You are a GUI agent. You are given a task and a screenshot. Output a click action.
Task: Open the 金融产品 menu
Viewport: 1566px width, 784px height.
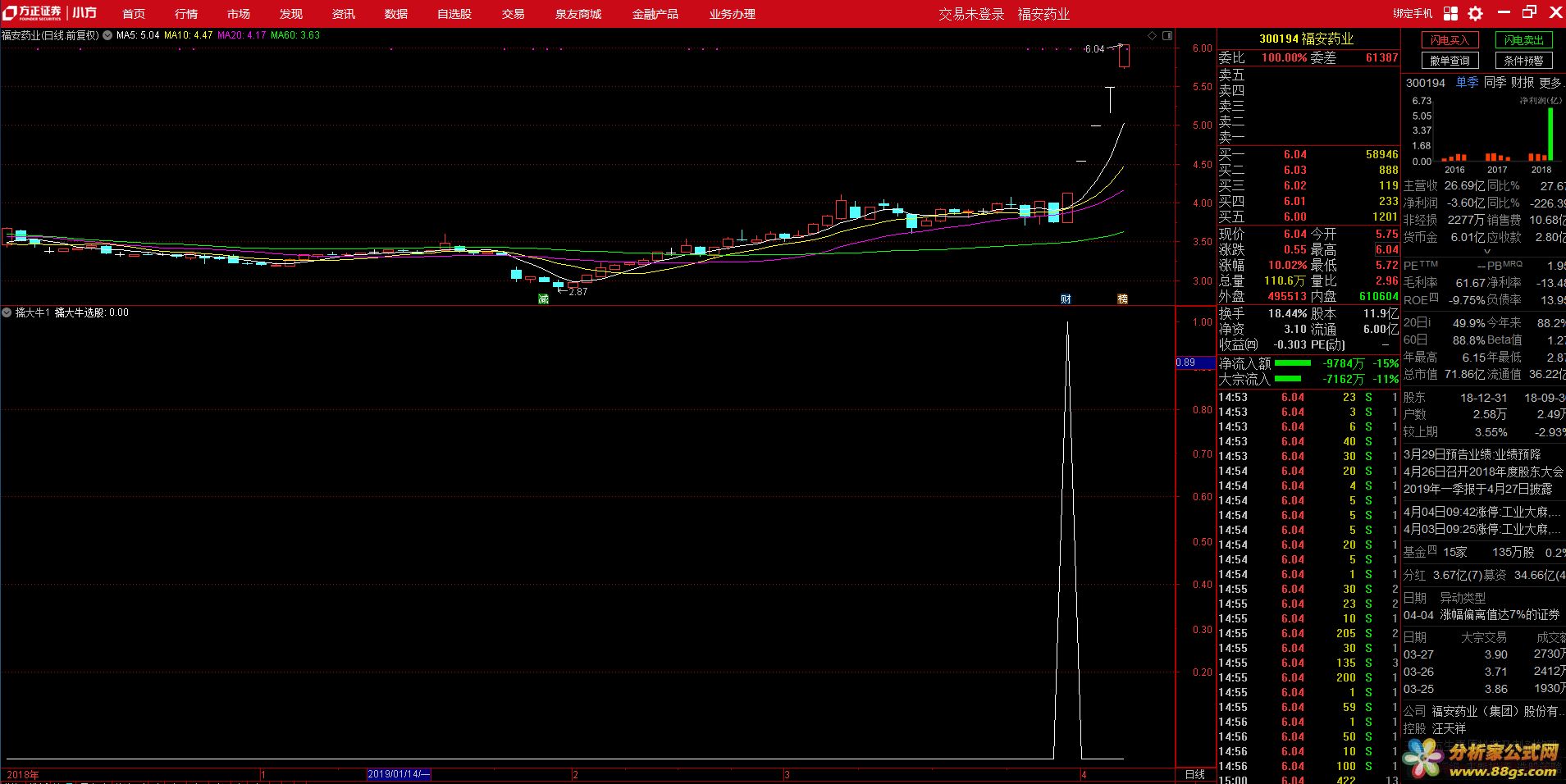tap(655, 14)
